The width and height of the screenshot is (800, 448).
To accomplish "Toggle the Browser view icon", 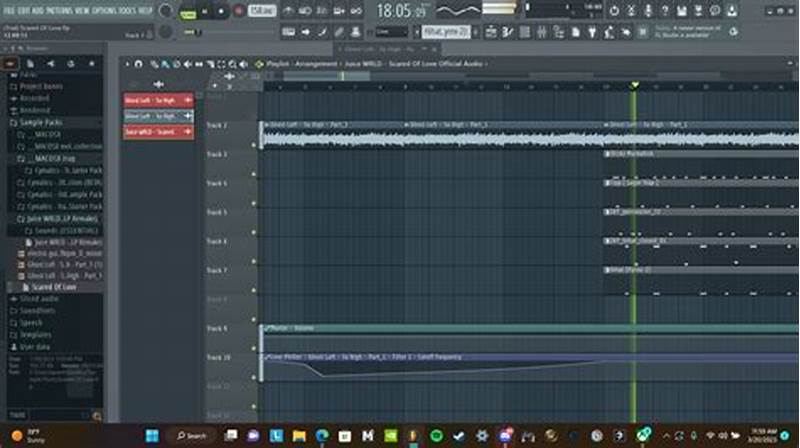I will pos(559,32).
